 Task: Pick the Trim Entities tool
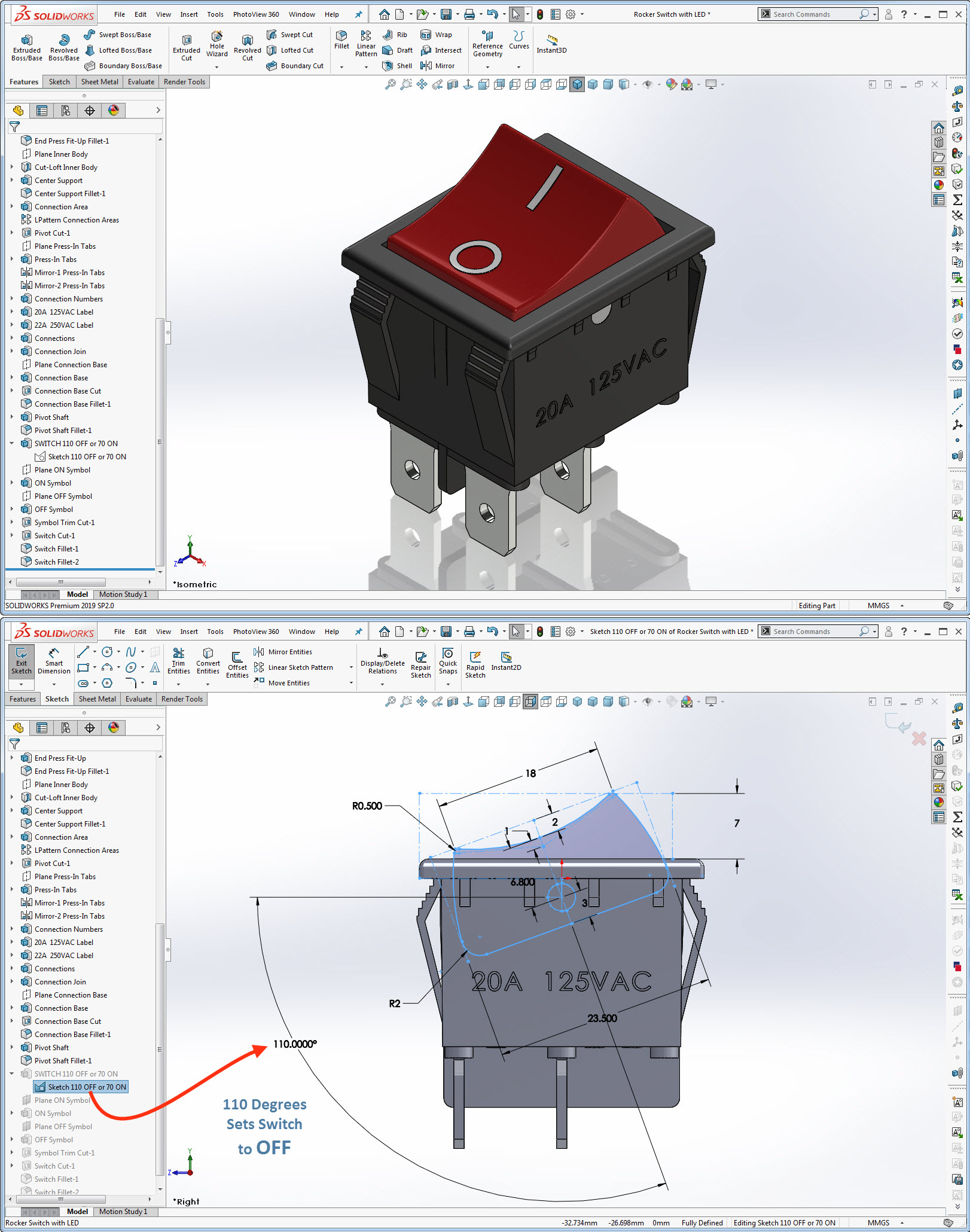point(178,662)
